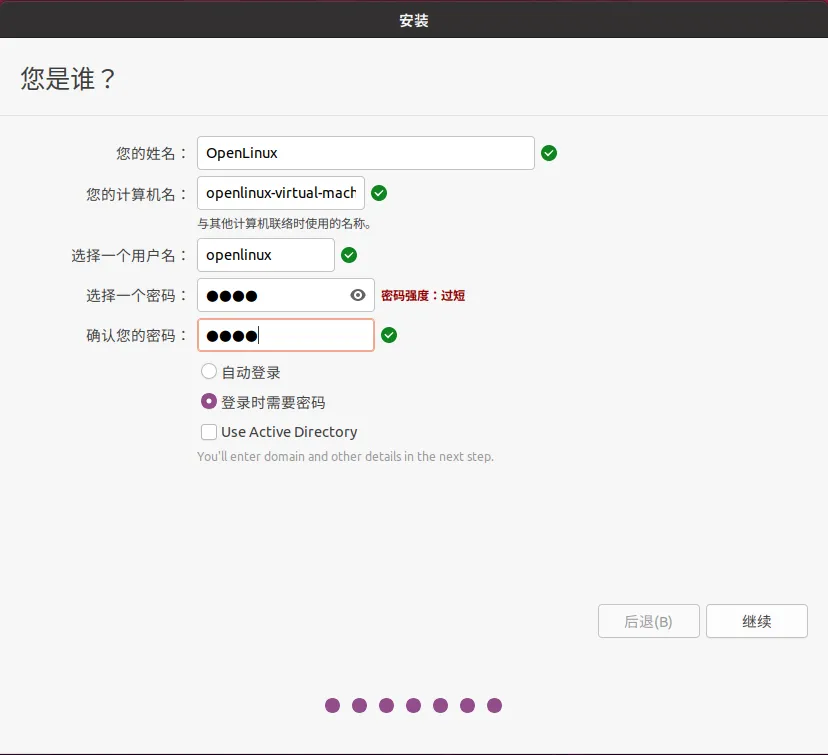Click the 确认您的密码 label
The image size is (828, 755).
click(136, 336)
